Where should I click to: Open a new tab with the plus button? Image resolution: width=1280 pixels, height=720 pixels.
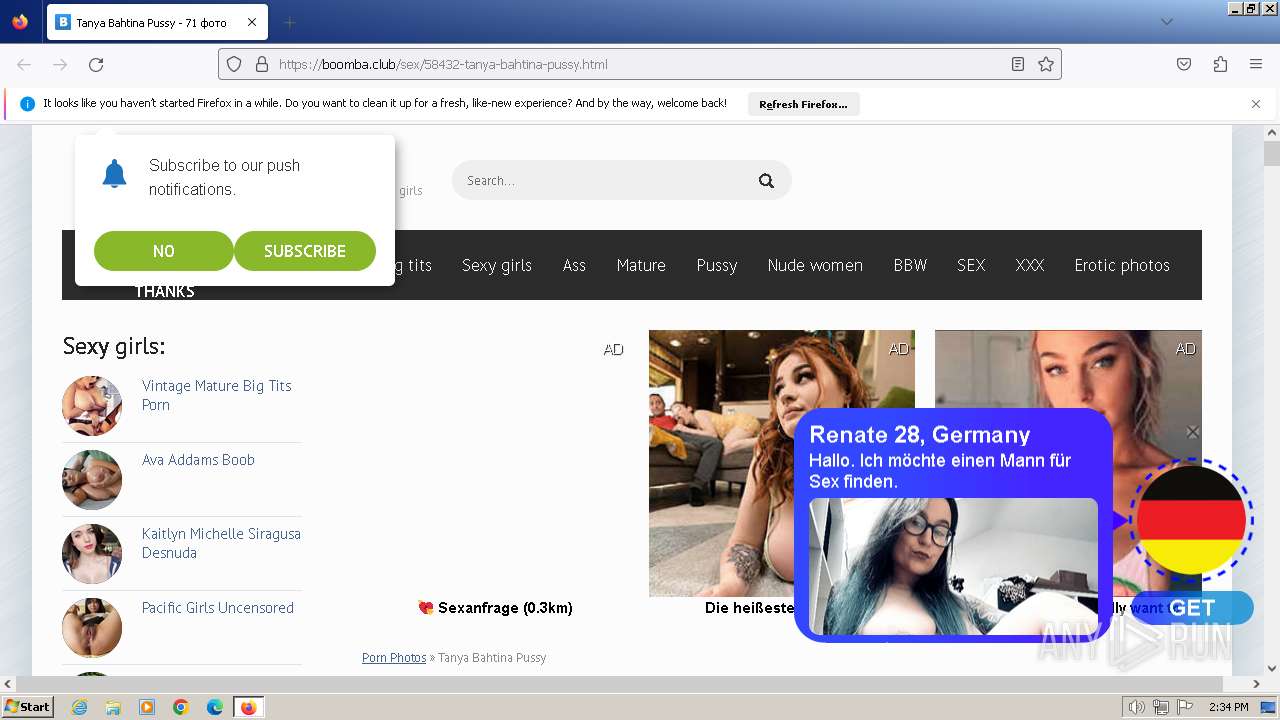click(289, 22)
